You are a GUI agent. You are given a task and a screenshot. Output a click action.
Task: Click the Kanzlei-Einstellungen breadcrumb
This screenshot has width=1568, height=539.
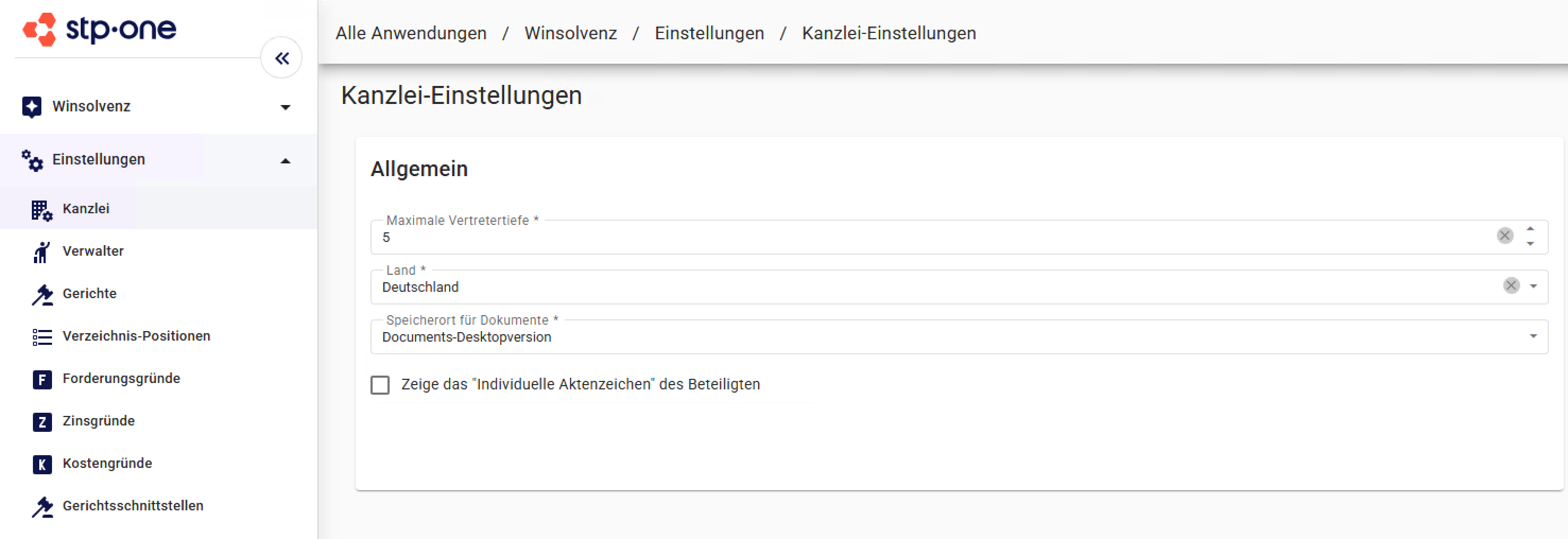click(889, 33)
